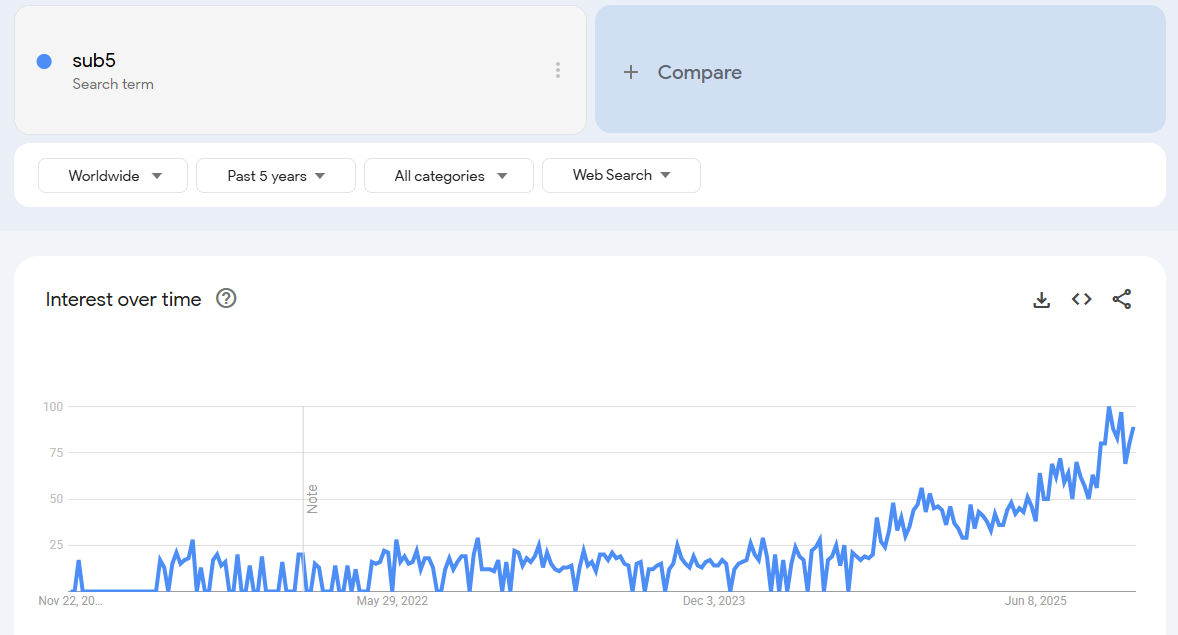Open the All categories dropdown
Screen dimensions: 1178x635
449,176
